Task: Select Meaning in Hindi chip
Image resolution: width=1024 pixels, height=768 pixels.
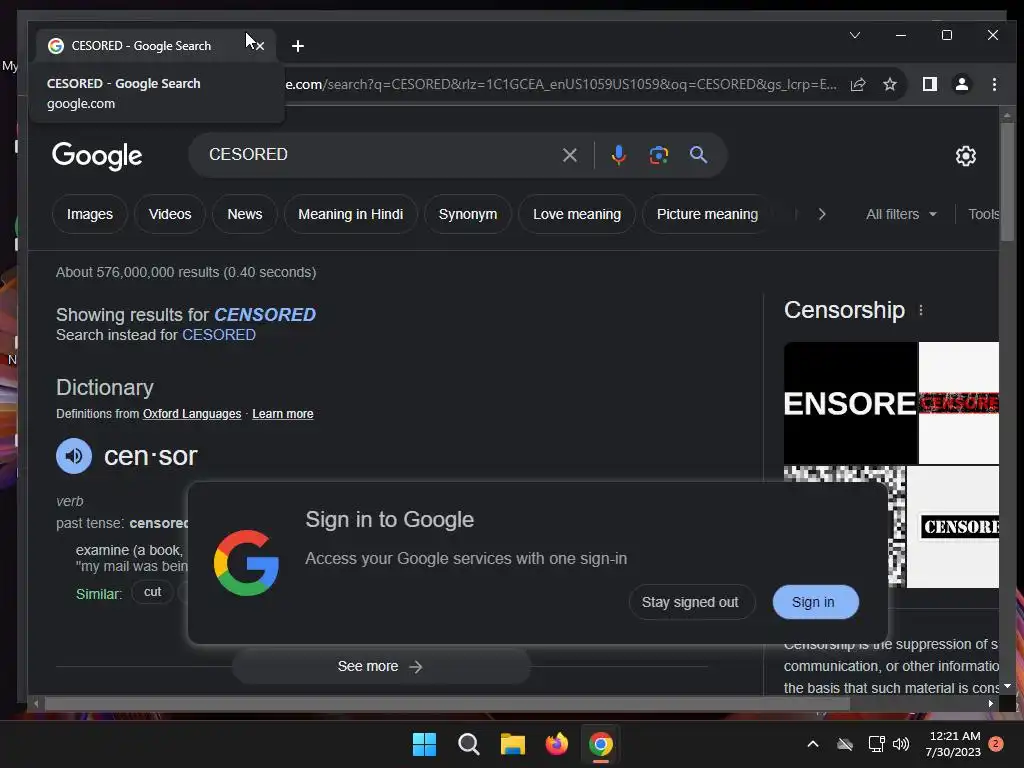Action: 350,214
